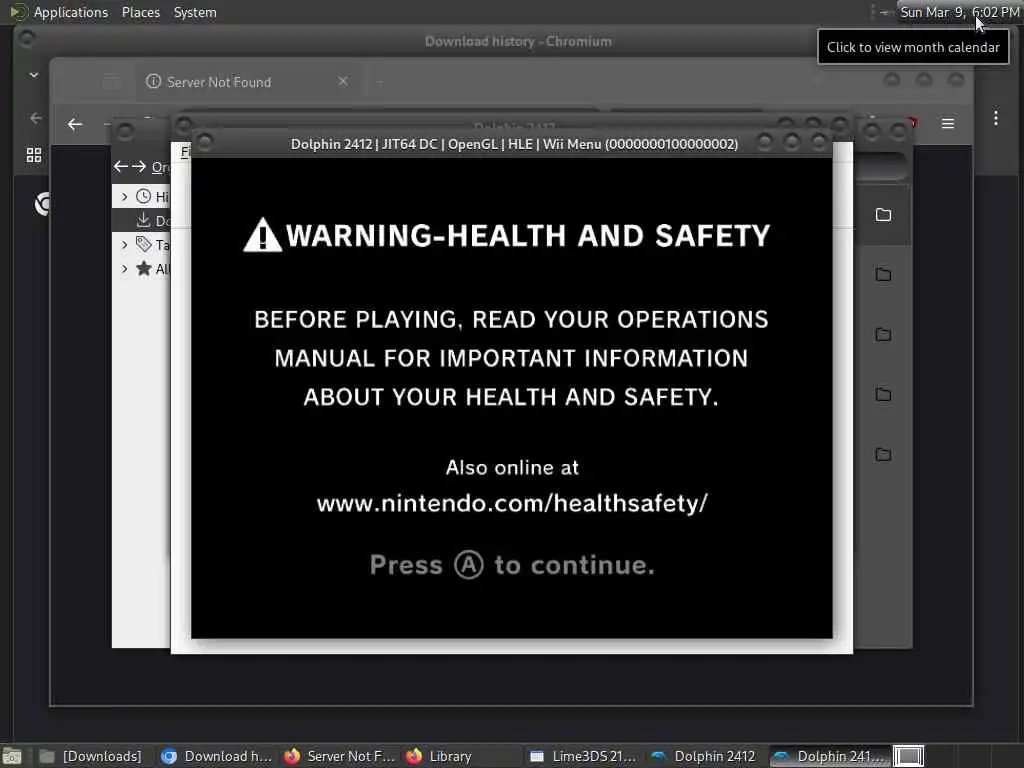
Task: Close the Server Not Found tab
Action: (x=343, y=82)
